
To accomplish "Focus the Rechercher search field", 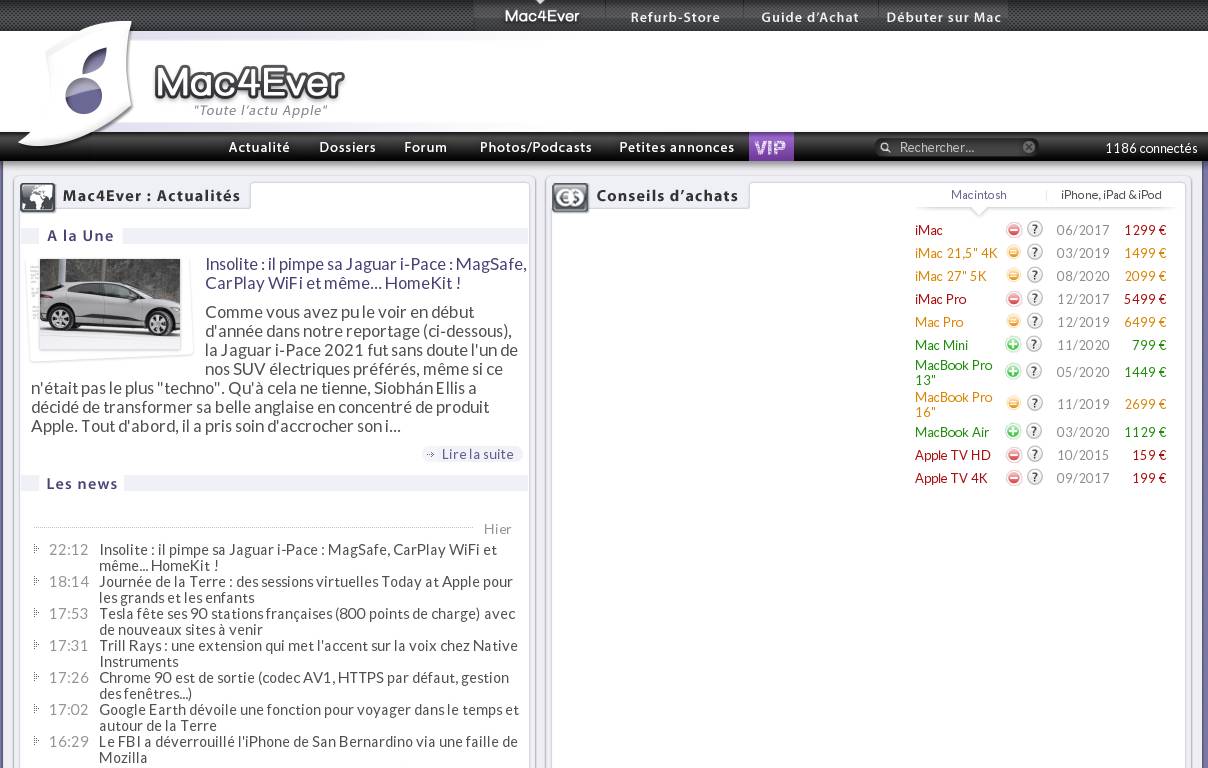I will pyautogui.click(x=955, y=148).
